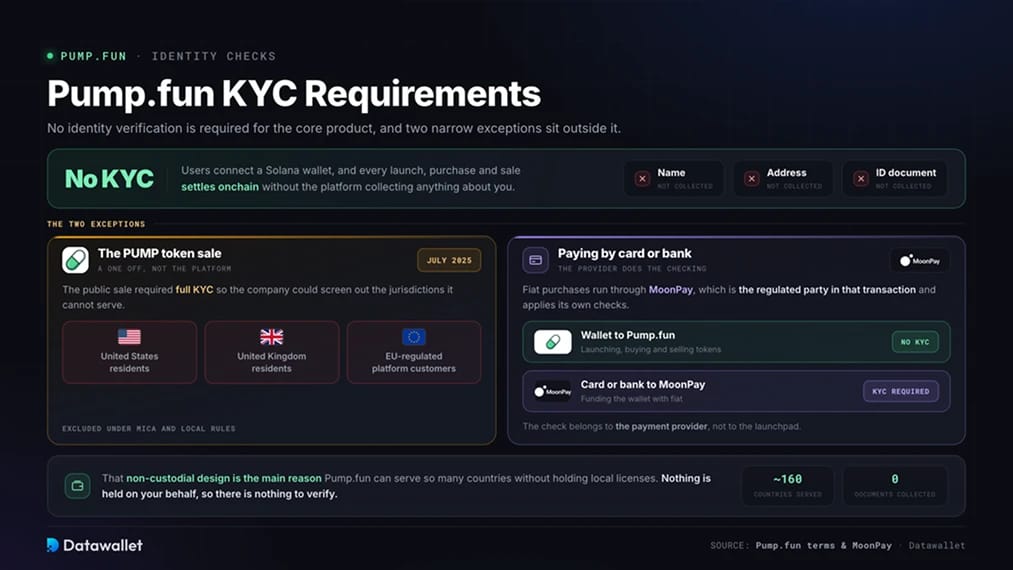The image size is (1013, 570).
Task: Click the full KYC highlighted text
Action: (x=194, y=290)
